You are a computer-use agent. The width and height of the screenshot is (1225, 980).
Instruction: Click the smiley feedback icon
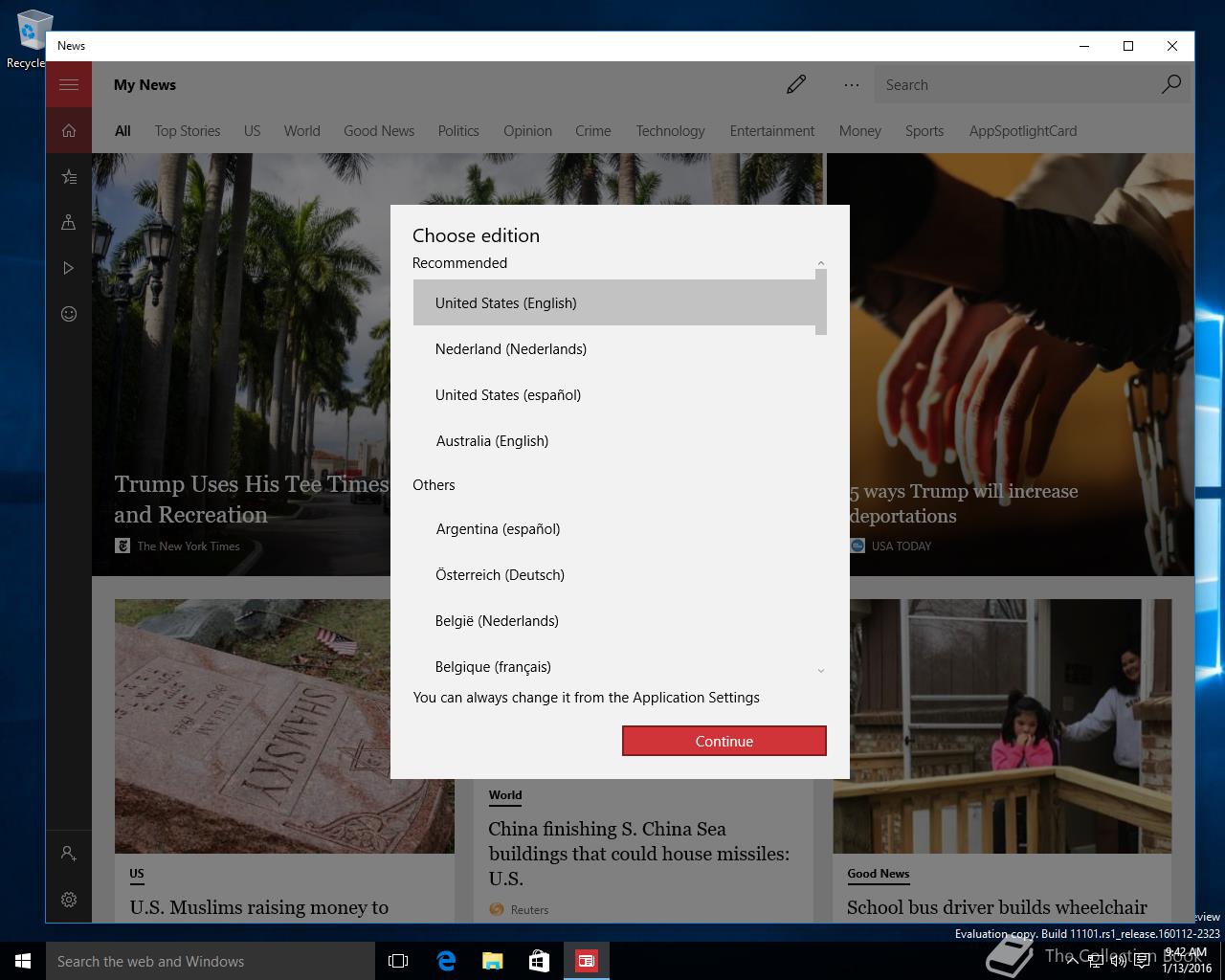[69, 314]
